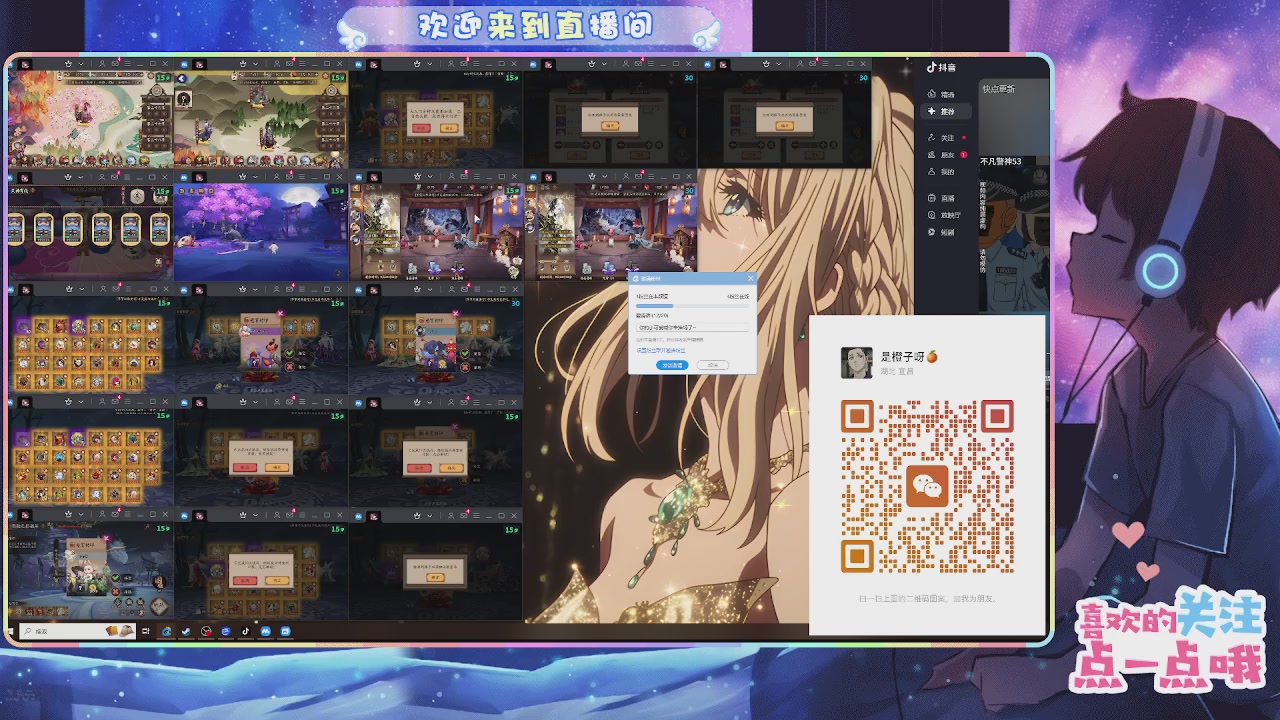Open 直播 in the Douyin sidebar
The width and height of the screenshot is (1280, 720).
[941, 198]
